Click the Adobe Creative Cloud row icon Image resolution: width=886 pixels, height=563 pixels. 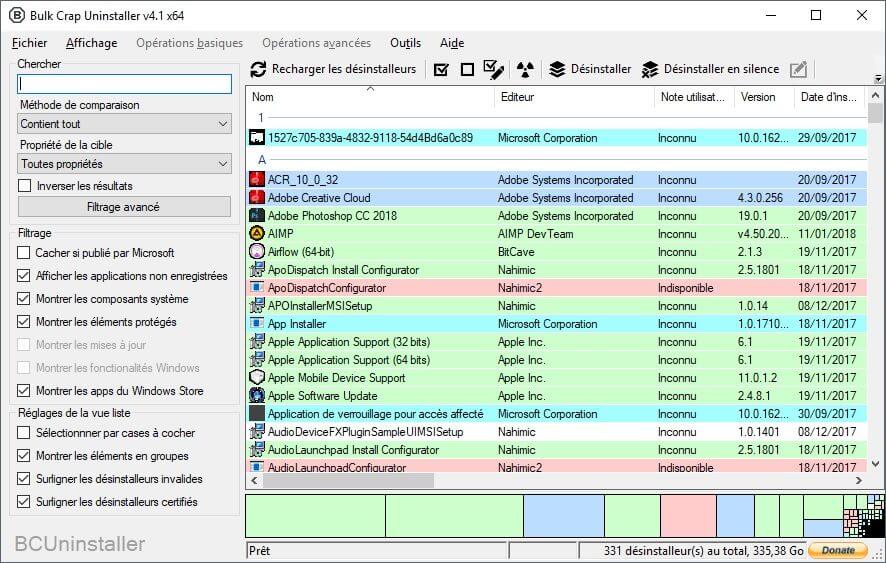click(257, 198)
